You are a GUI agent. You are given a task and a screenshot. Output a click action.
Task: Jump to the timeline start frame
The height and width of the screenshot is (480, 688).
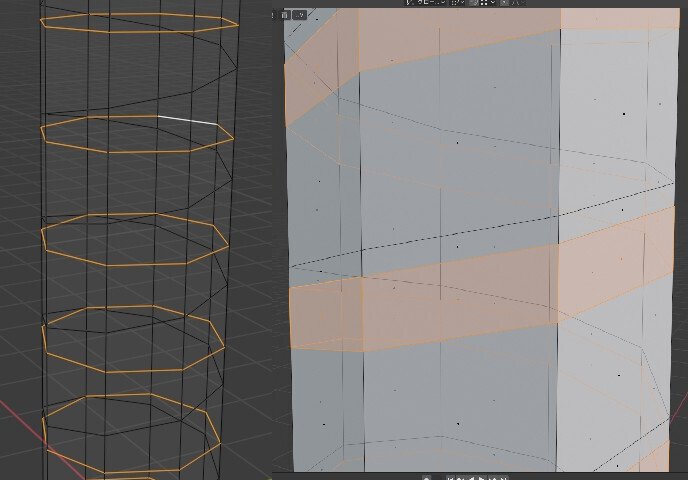[451, 478]
